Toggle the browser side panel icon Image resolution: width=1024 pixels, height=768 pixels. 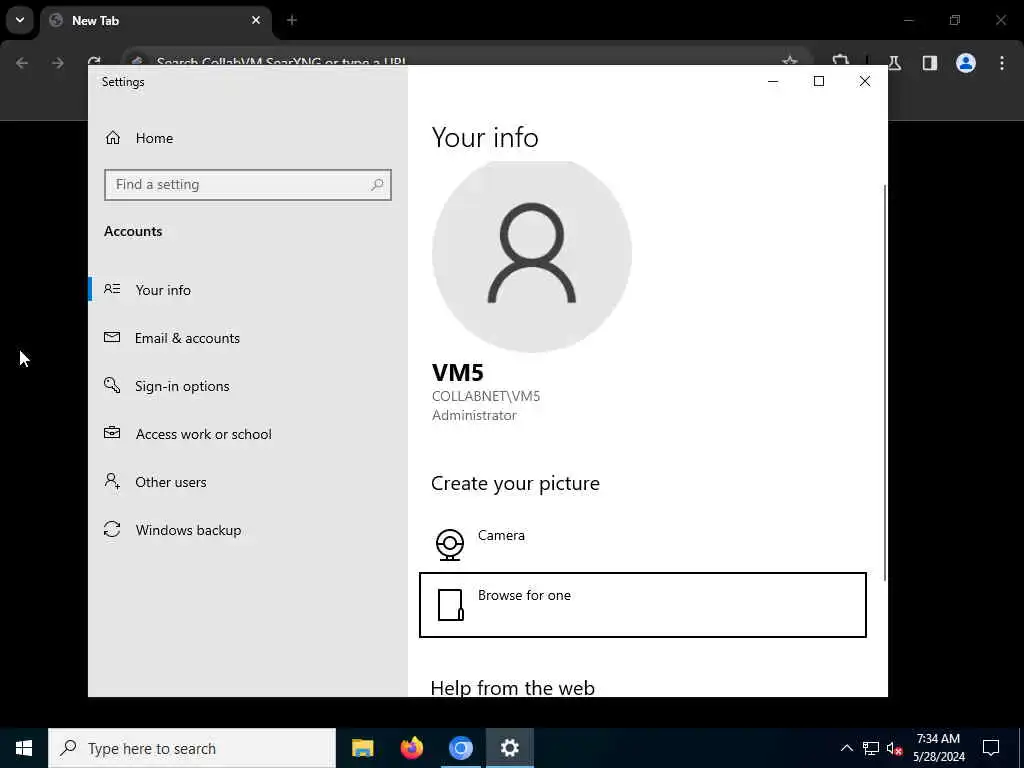[x=930, y=63]
